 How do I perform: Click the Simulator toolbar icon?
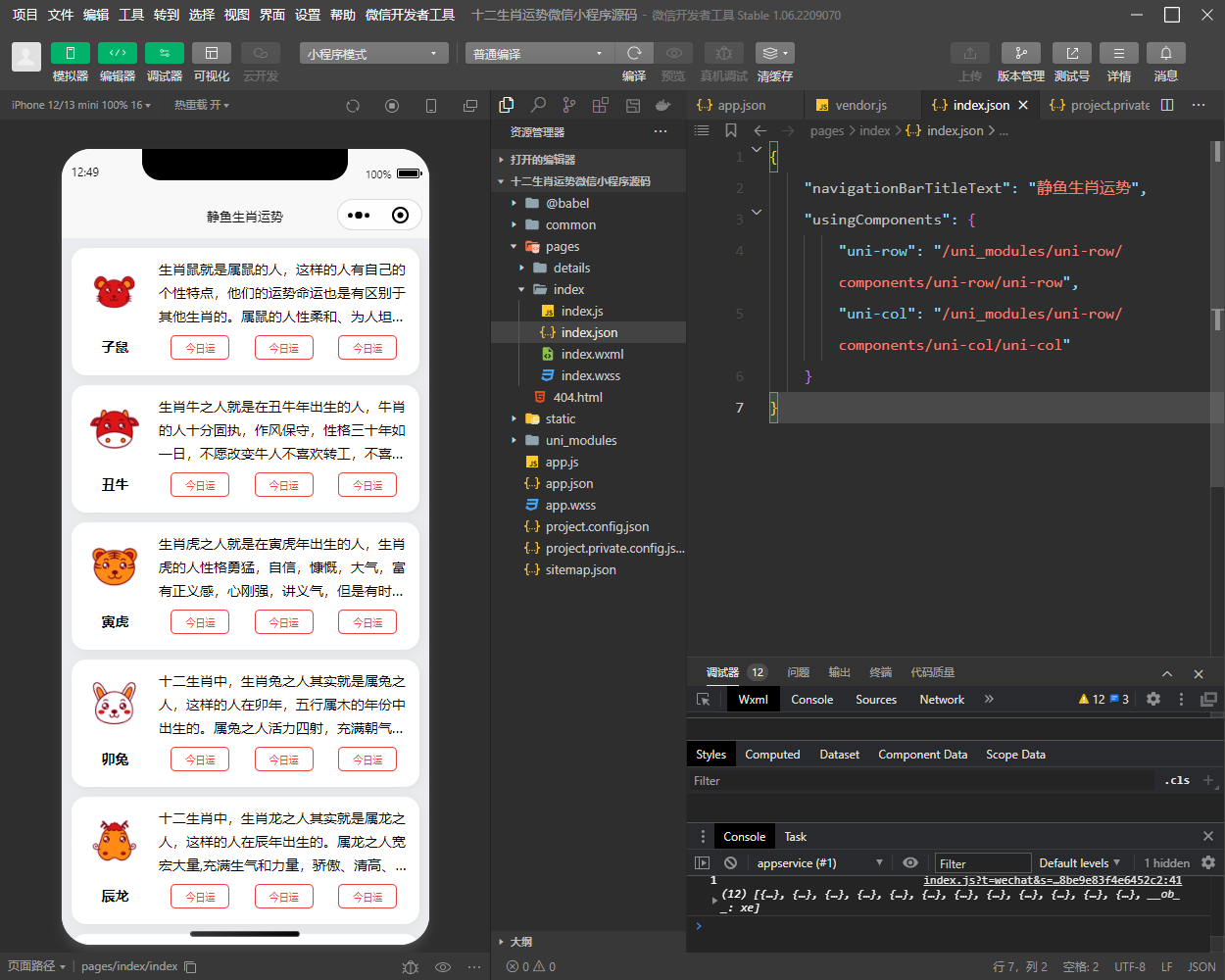point(70,53)
